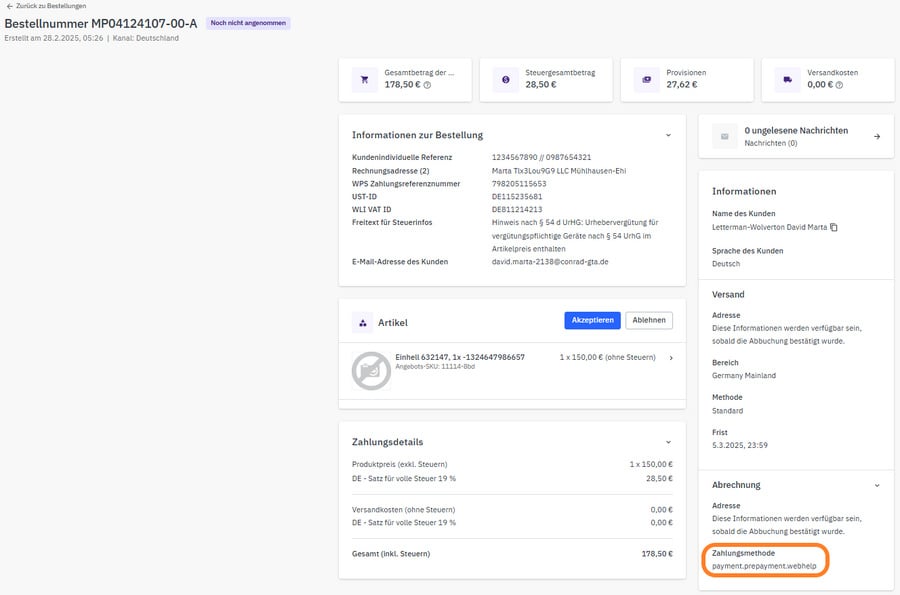The height and width of the screenshot is (595, 900).
Task: Expand the Einhell 632147 article row chevron
Action: (x=671, y=358)
